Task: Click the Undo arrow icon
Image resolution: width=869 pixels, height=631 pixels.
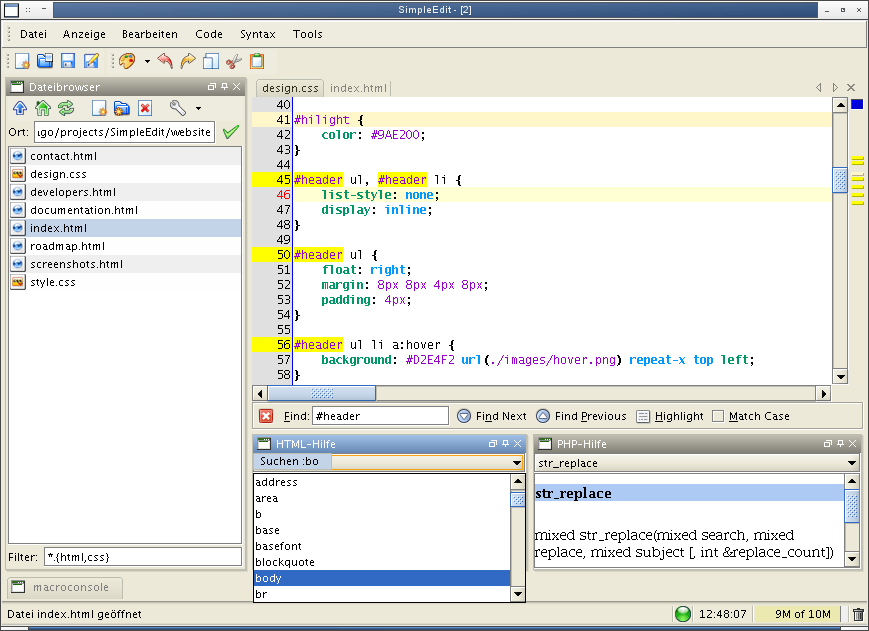Action: tap(165, 61)
